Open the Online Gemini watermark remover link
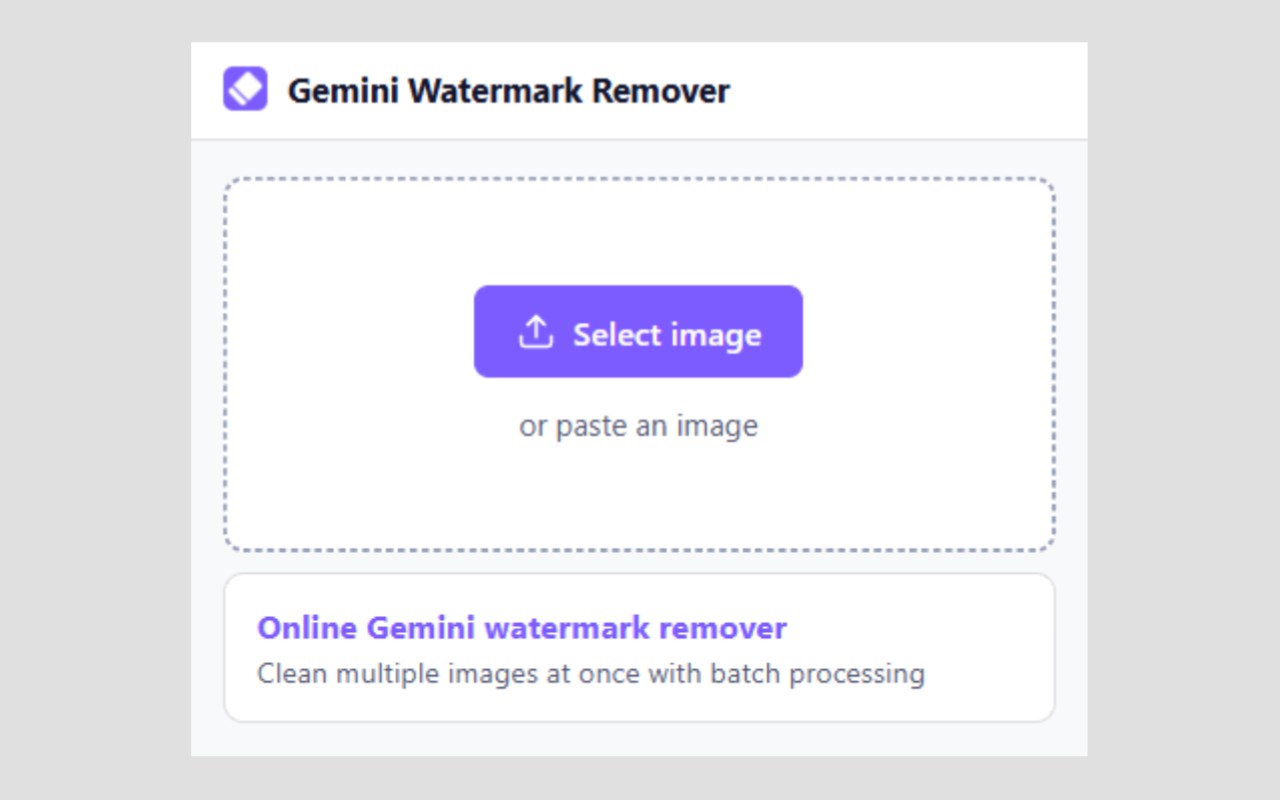Viewport: 1280px width, 800px height. pyautogui.click(x=522, y=628)
